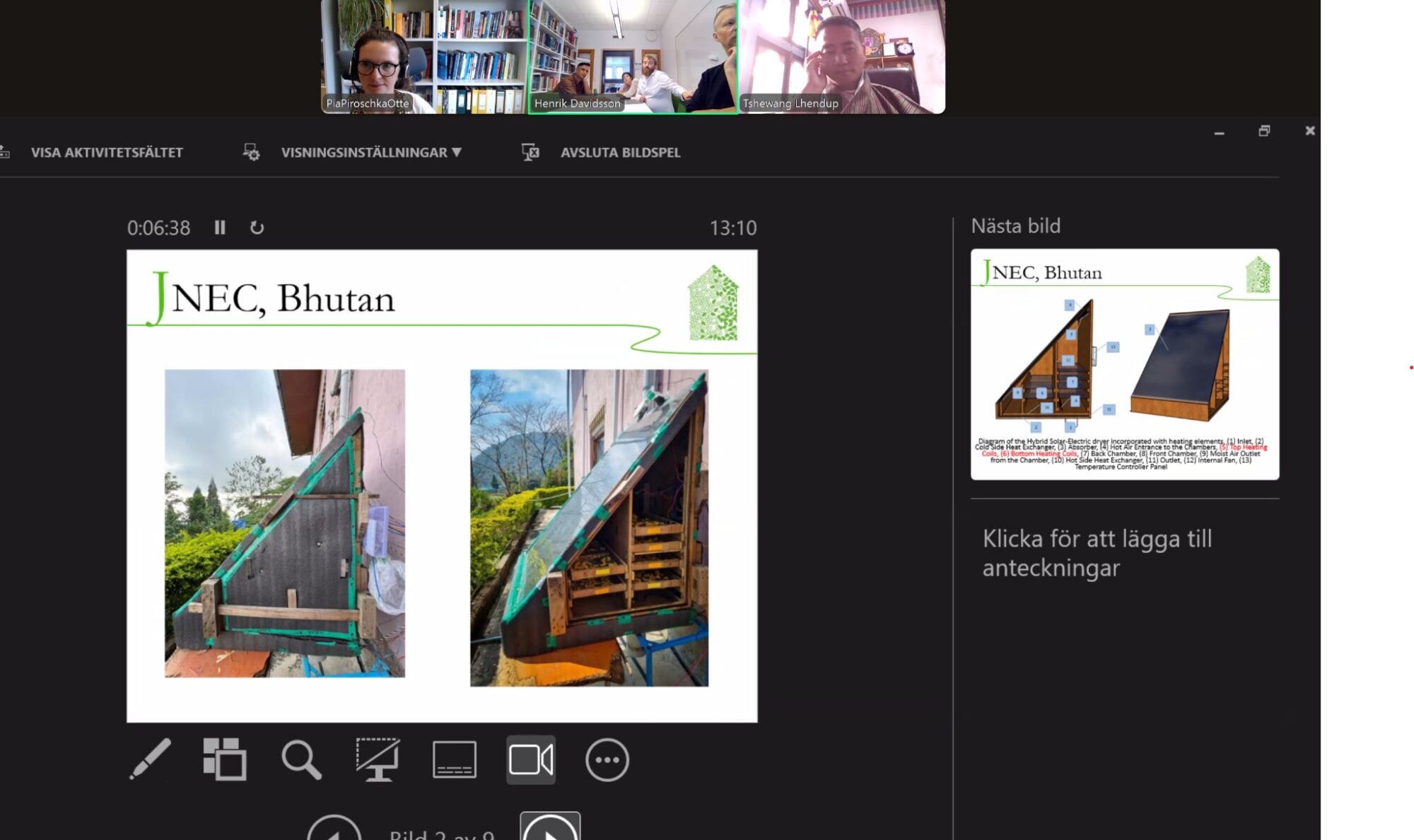Click Visa aktivitetsfältet menu item
Screen dimensions: 1414x840
point(106,152)
